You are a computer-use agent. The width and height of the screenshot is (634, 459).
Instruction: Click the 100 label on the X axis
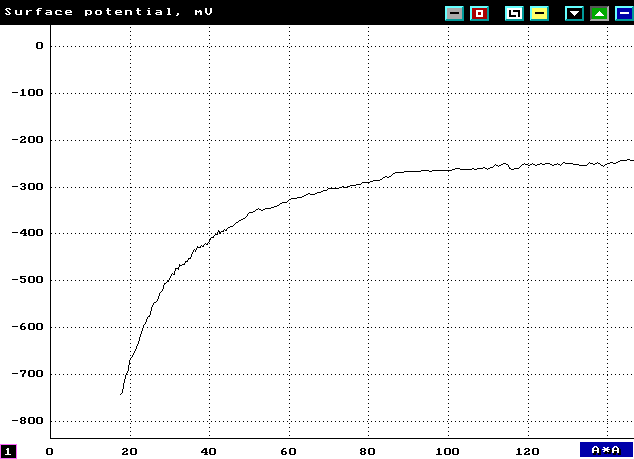tap(448, 451)
